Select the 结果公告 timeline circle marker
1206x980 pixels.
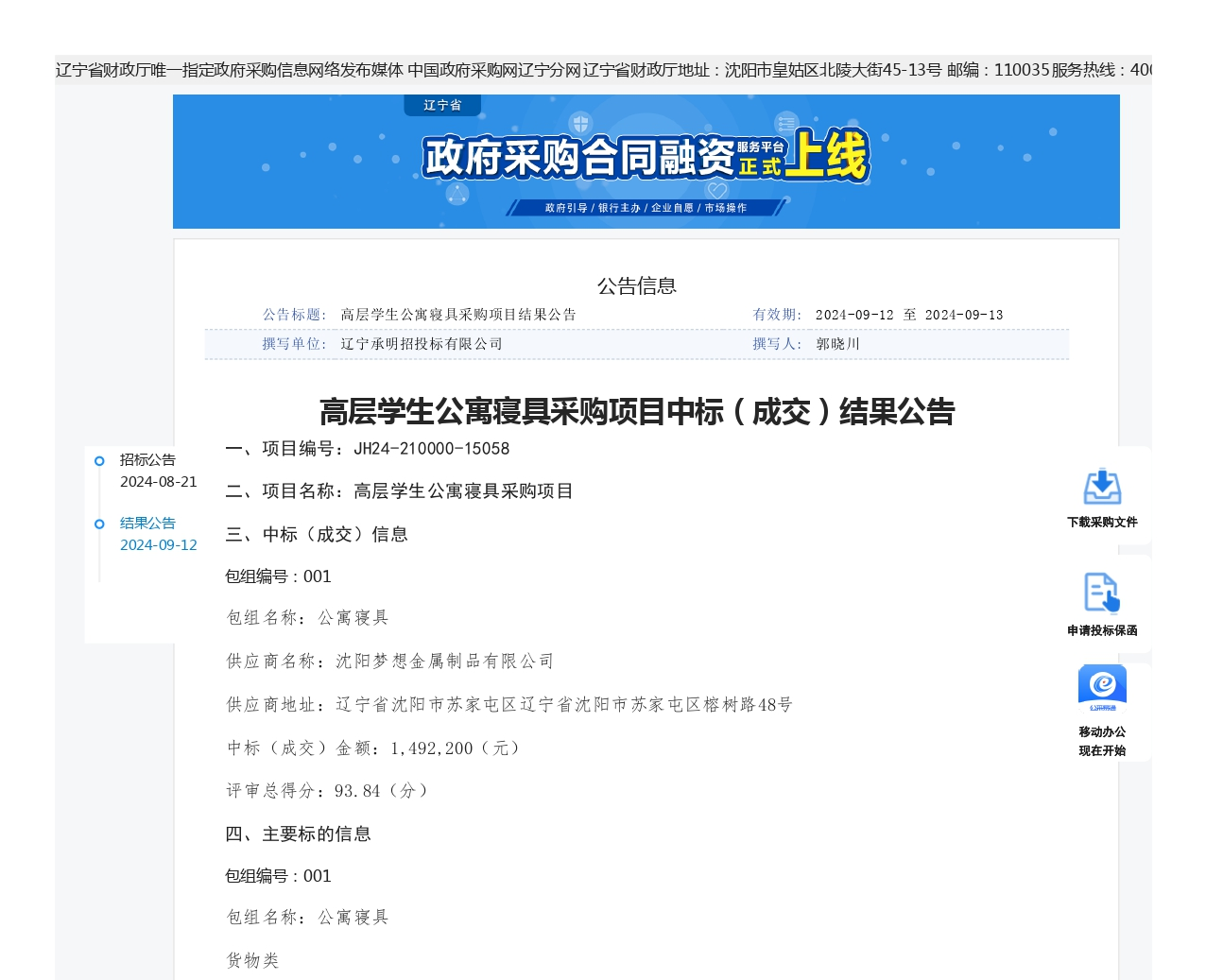[x=99, y=524]
